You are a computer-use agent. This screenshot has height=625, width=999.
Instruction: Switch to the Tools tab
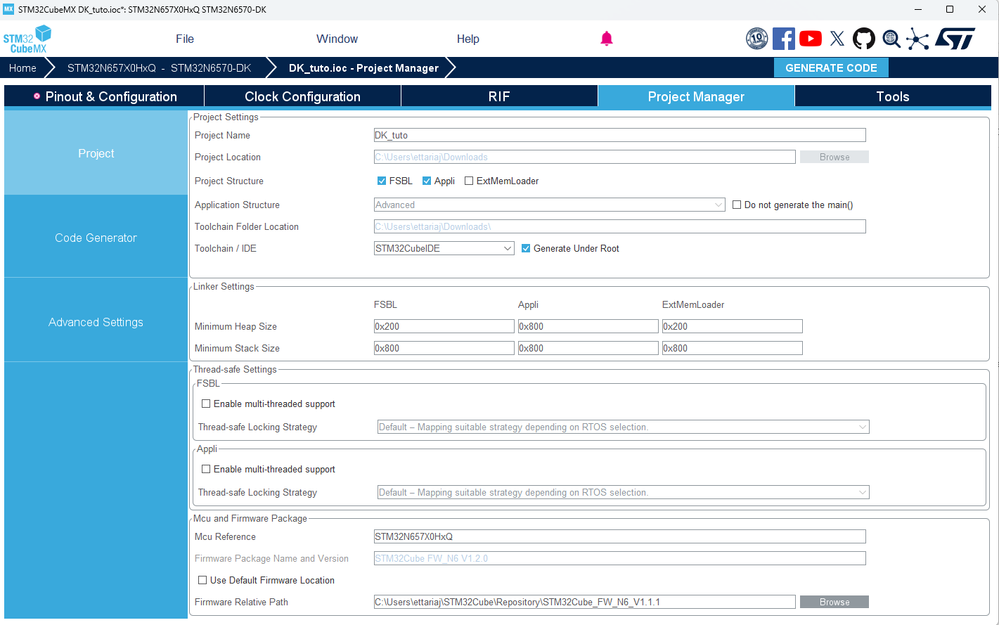coord(893,96)
